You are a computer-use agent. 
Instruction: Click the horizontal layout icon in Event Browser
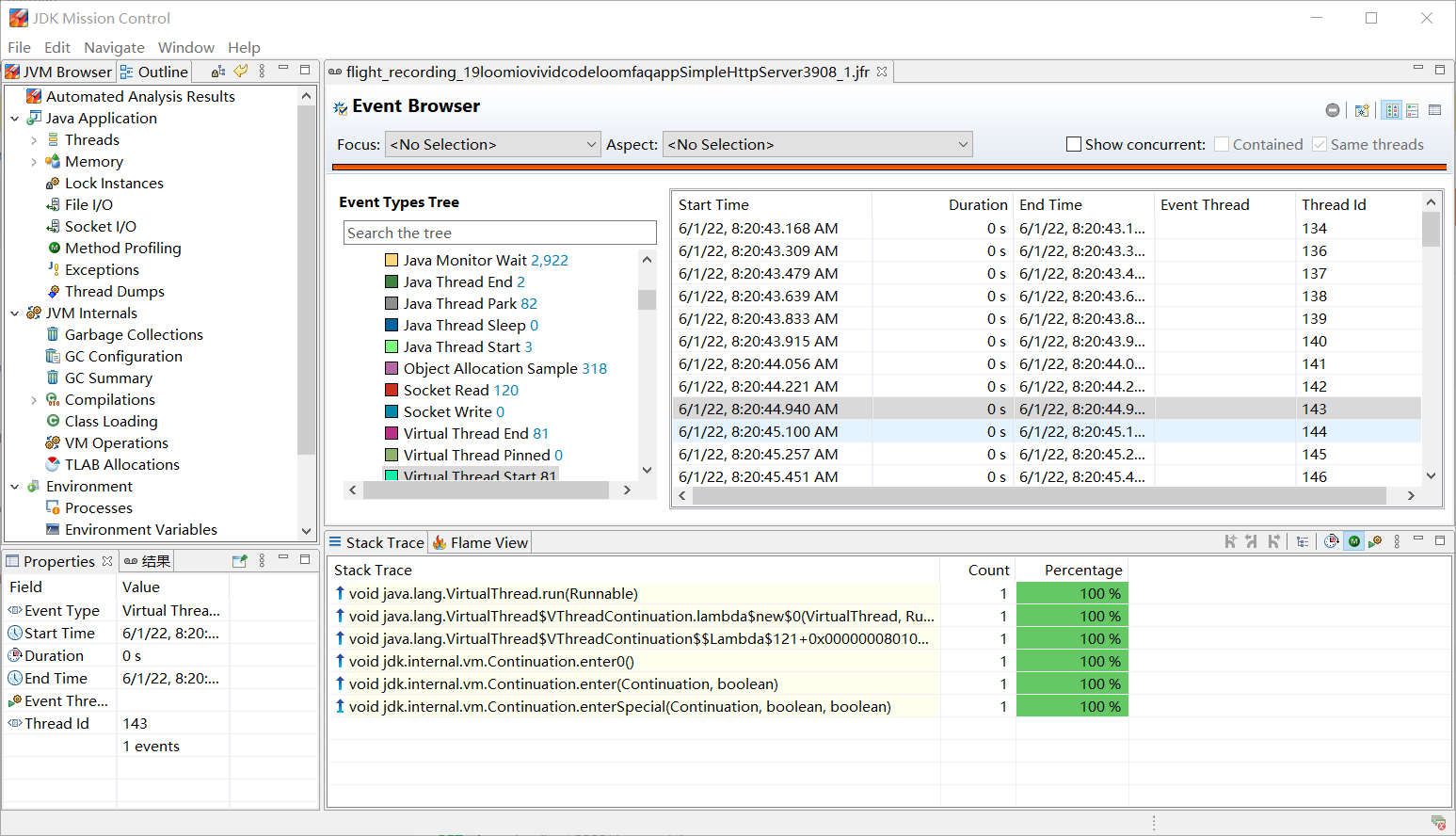point(1391,110)
